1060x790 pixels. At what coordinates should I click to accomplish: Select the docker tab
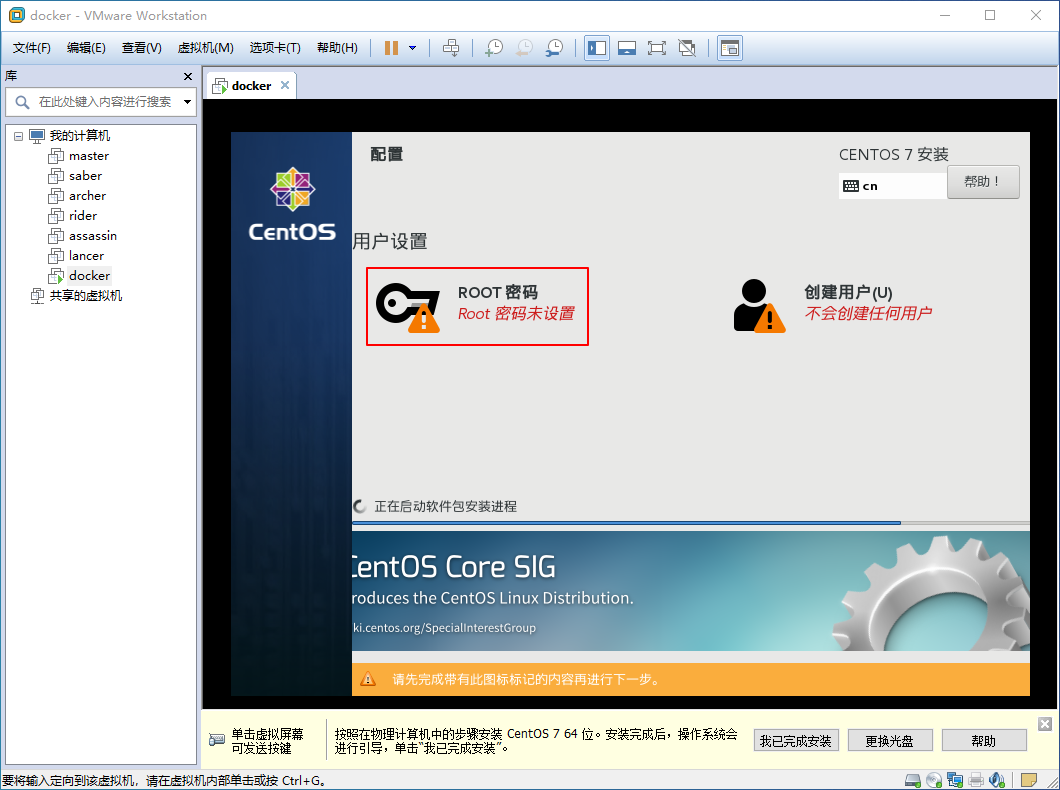(x=250, y=85)
